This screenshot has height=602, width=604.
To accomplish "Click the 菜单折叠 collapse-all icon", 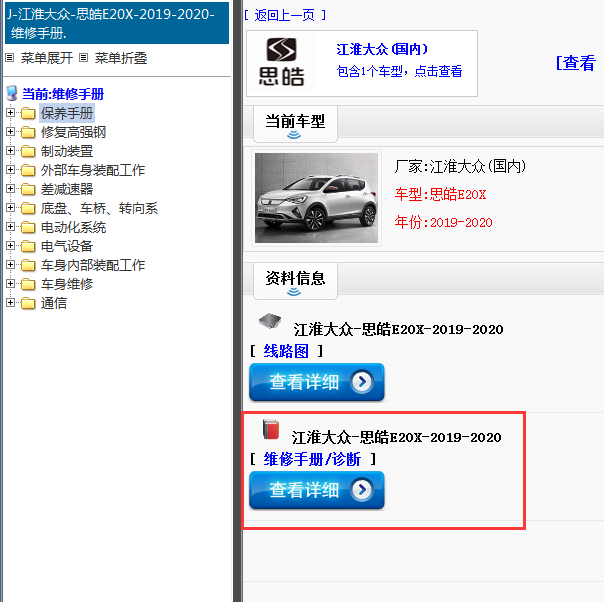I will coord(84,58).
